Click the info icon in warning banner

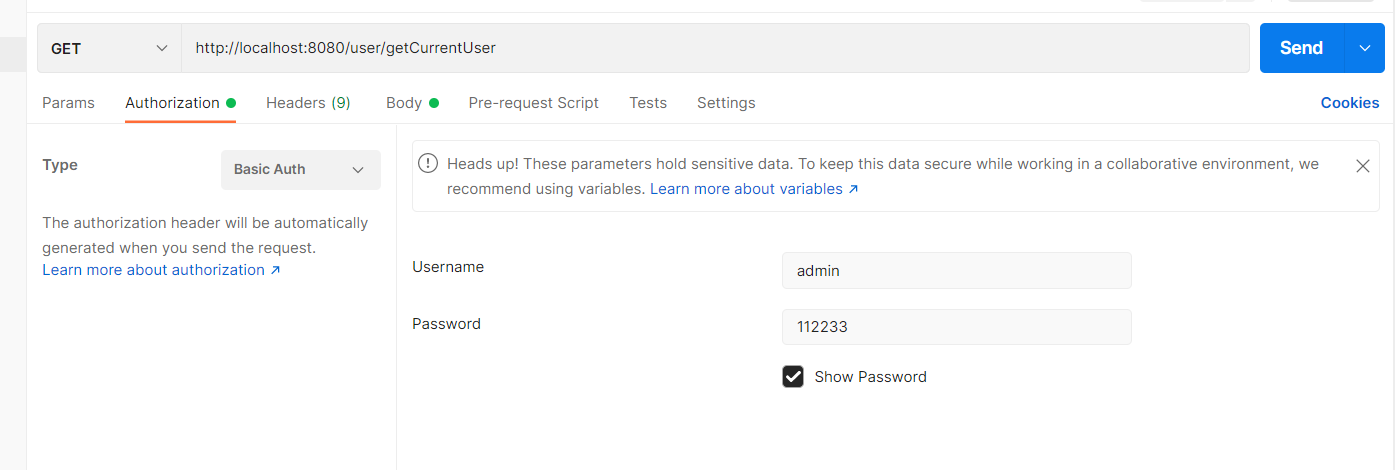coord(429,163)
